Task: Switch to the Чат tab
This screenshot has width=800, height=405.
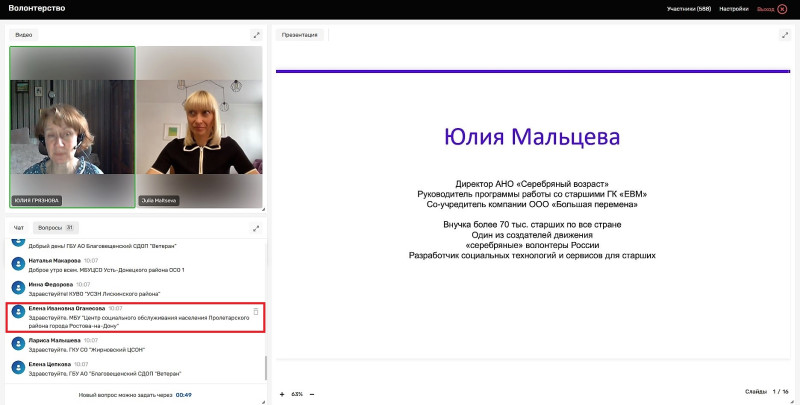Action: tap(19, 228)
